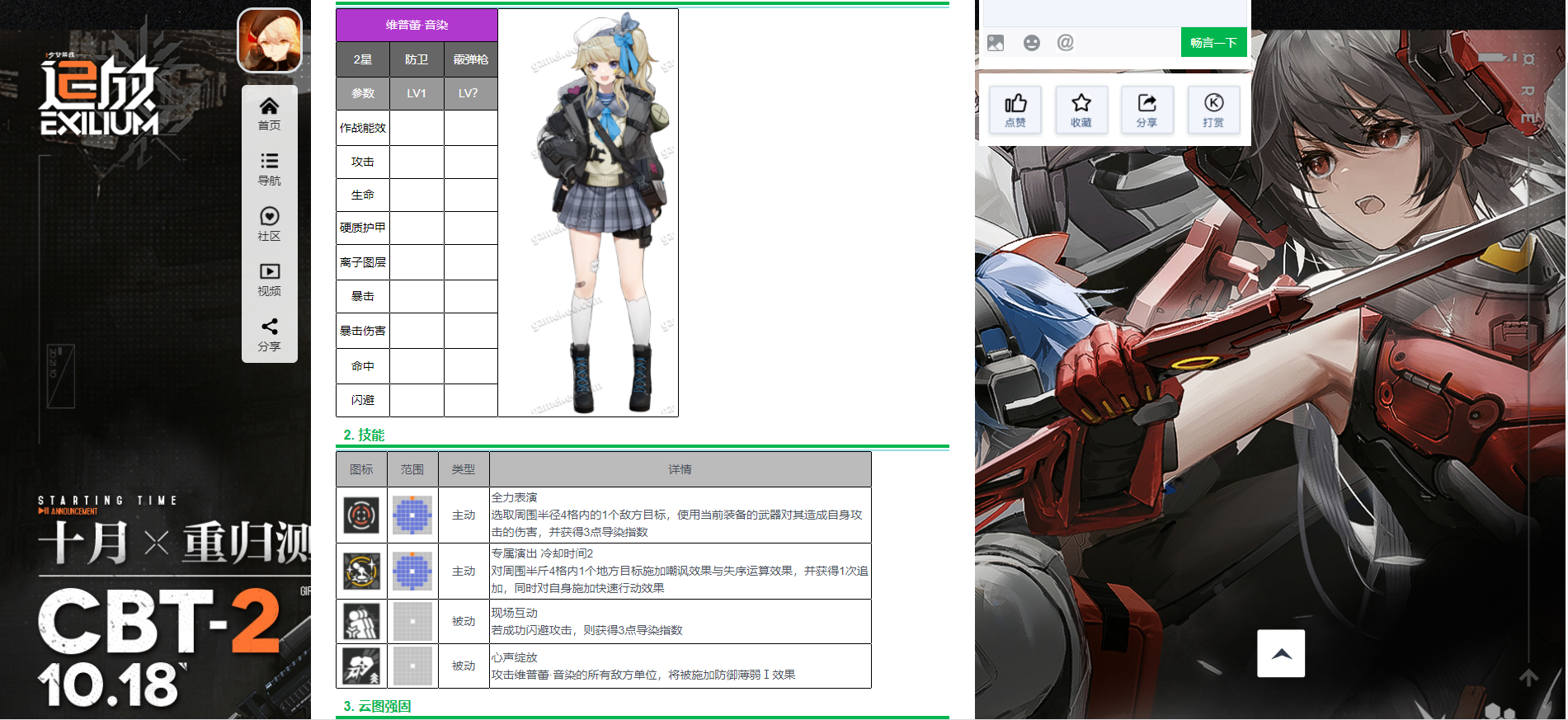Open the 导航 navigation list

tap(269, 169)
